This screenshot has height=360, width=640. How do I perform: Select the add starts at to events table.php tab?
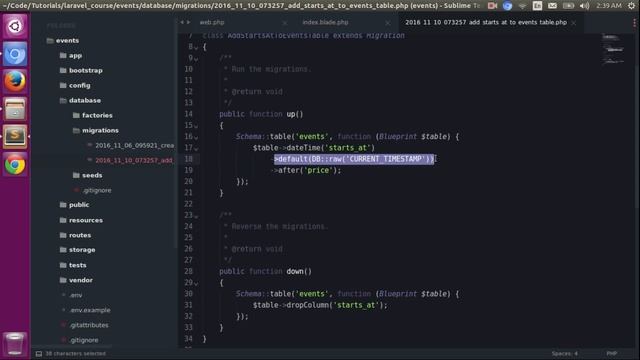point(486,22)
